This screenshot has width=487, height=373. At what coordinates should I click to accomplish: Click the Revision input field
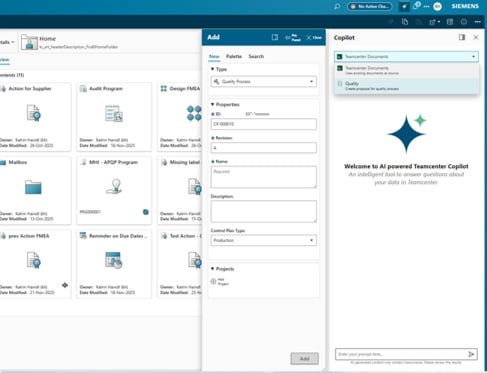click(x=263, y=148)
